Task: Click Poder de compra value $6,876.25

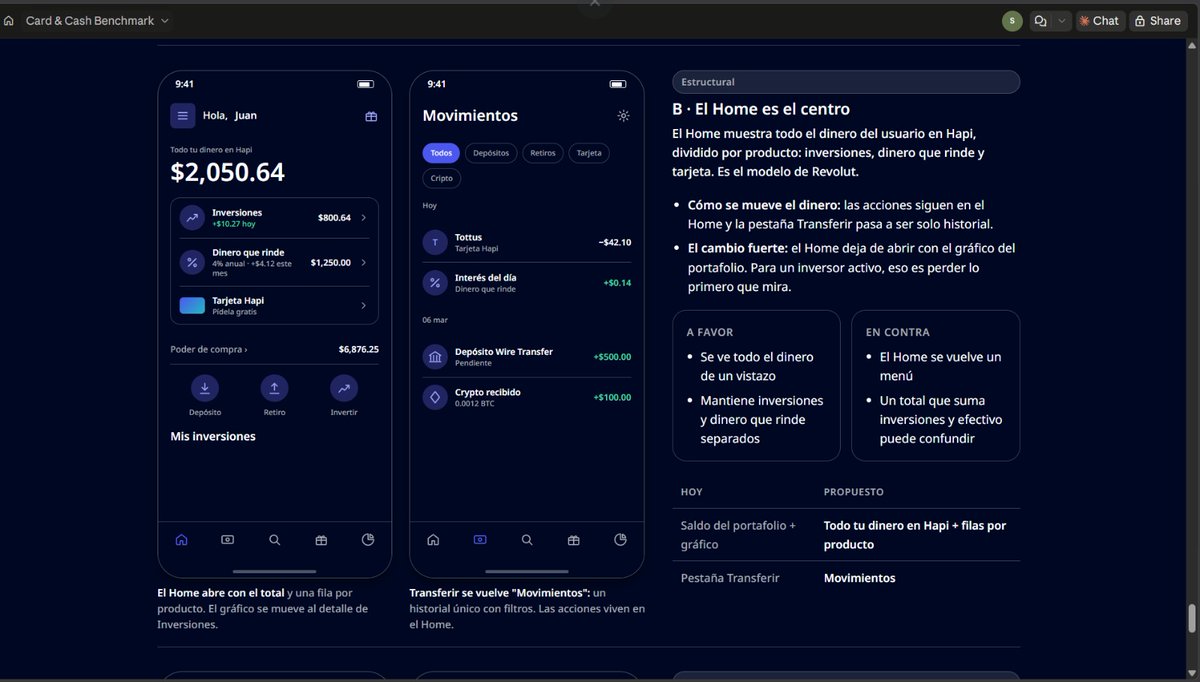Action: tap(358, 350)
